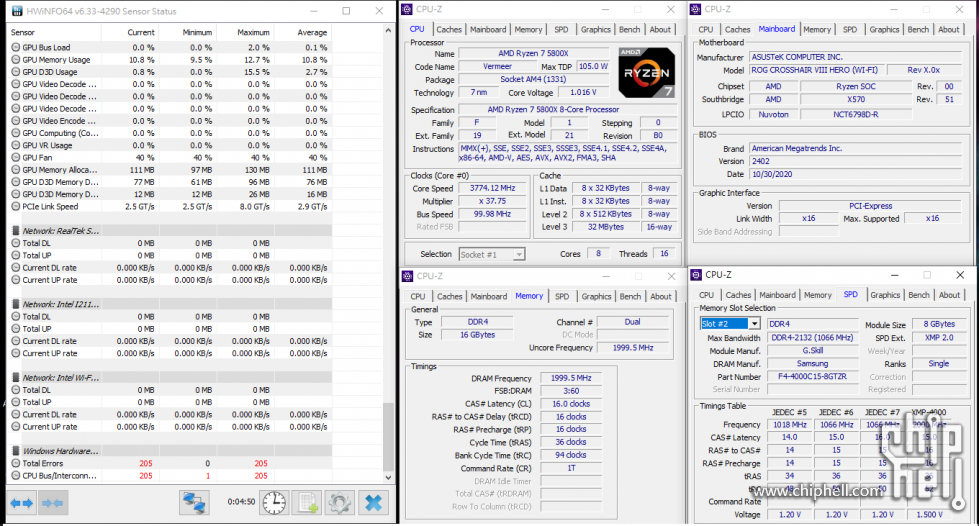This screenshot has width=979, height=526.
Task: Click the collapse-layout inward arrows icon in HWiNFO
Action: (x=52, y=503)
